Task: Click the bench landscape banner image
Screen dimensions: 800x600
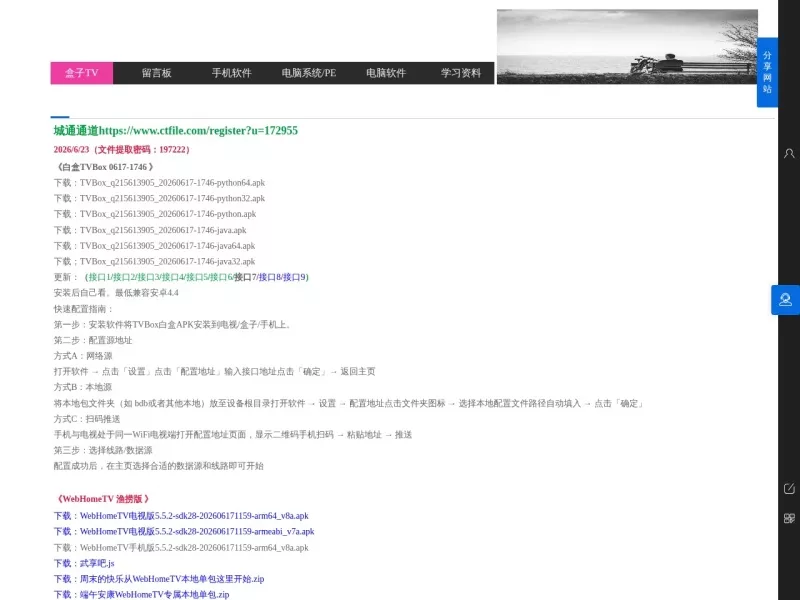Action: [x=627, y=46]
